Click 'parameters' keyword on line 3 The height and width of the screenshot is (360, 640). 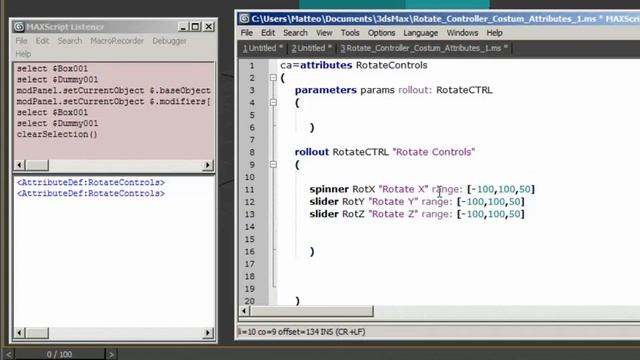pyautogui.click(x=326, y=90)
